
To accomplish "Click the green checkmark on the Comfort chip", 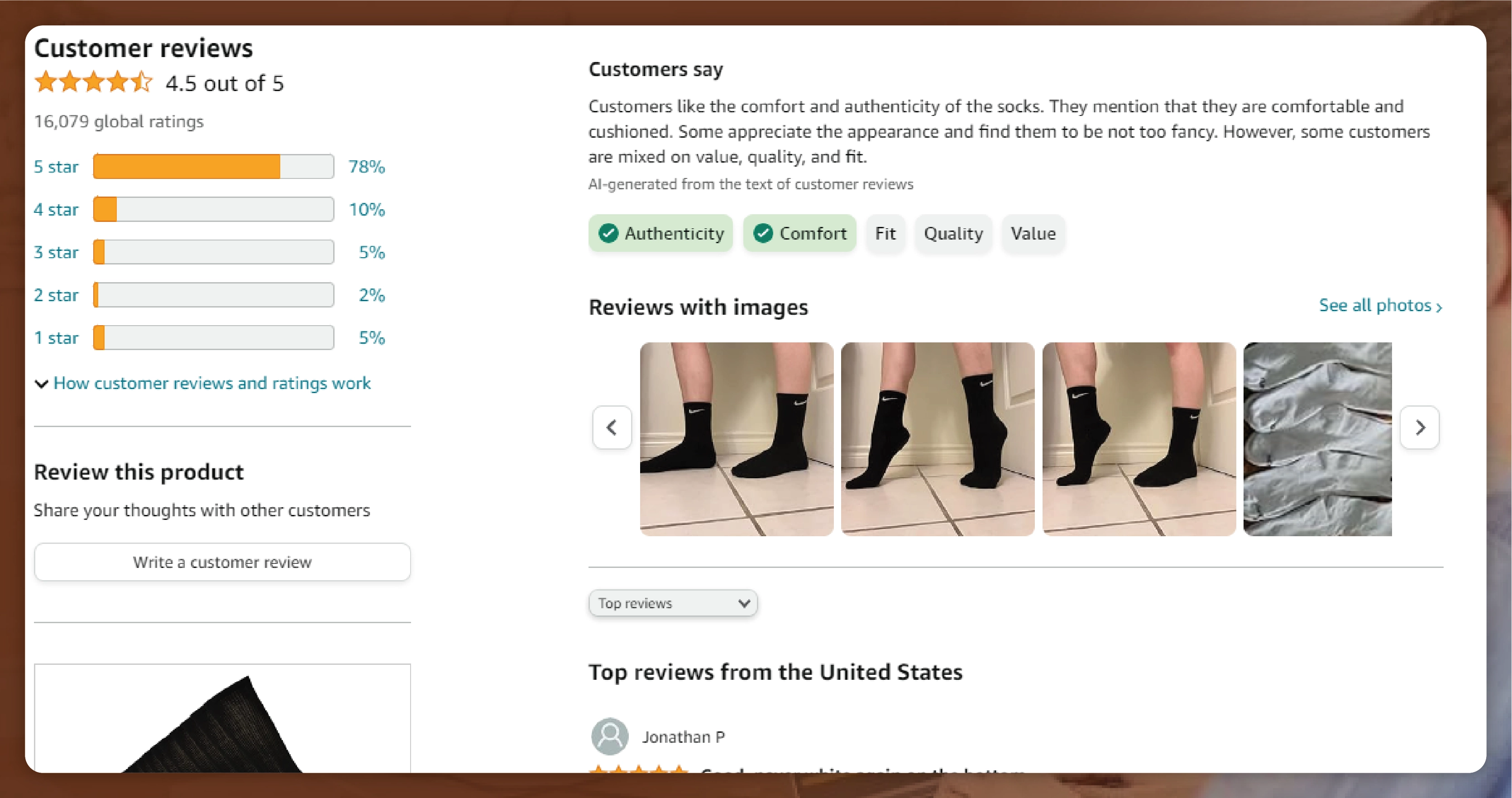I will coord(763,233).
